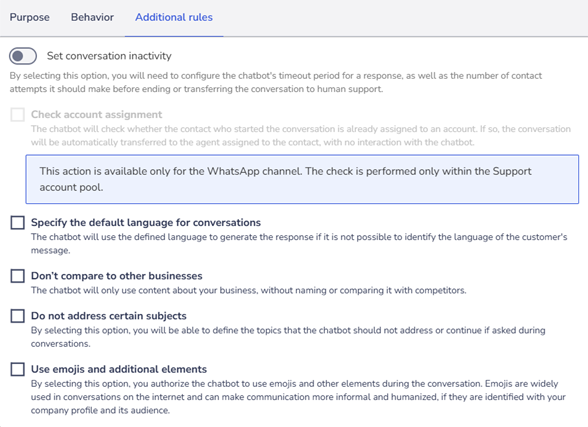Tick Use emojis and additional elements checkbox
This screenshot has height=427, width=588.
coord(18,369)
